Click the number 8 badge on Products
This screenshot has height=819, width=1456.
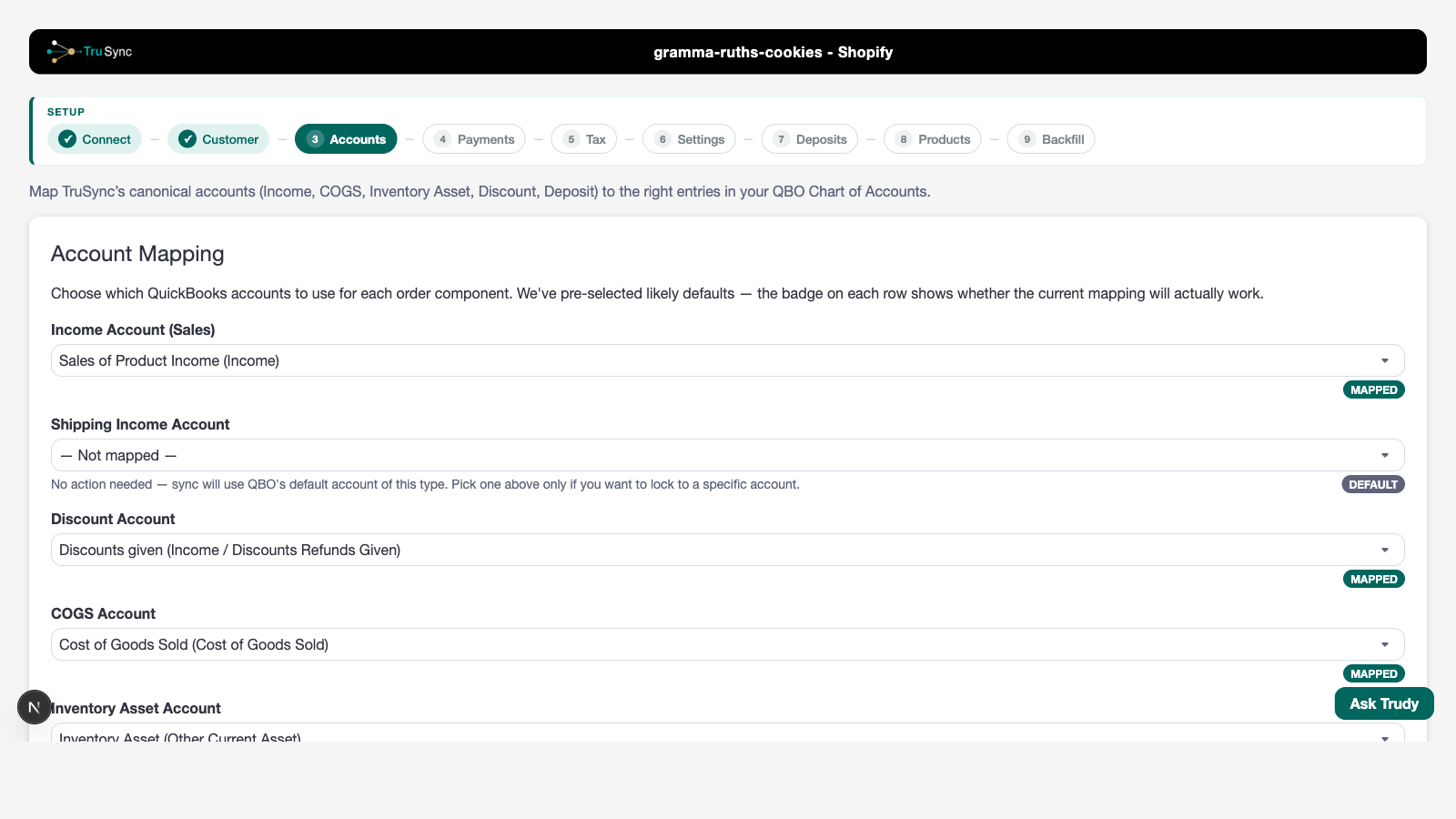pos(904,139)
